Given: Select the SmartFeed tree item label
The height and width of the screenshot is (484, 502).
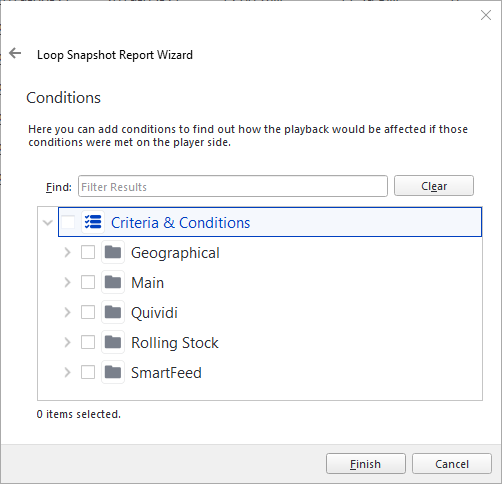Looking at the screenshot, I should click(x=166, y=373).
